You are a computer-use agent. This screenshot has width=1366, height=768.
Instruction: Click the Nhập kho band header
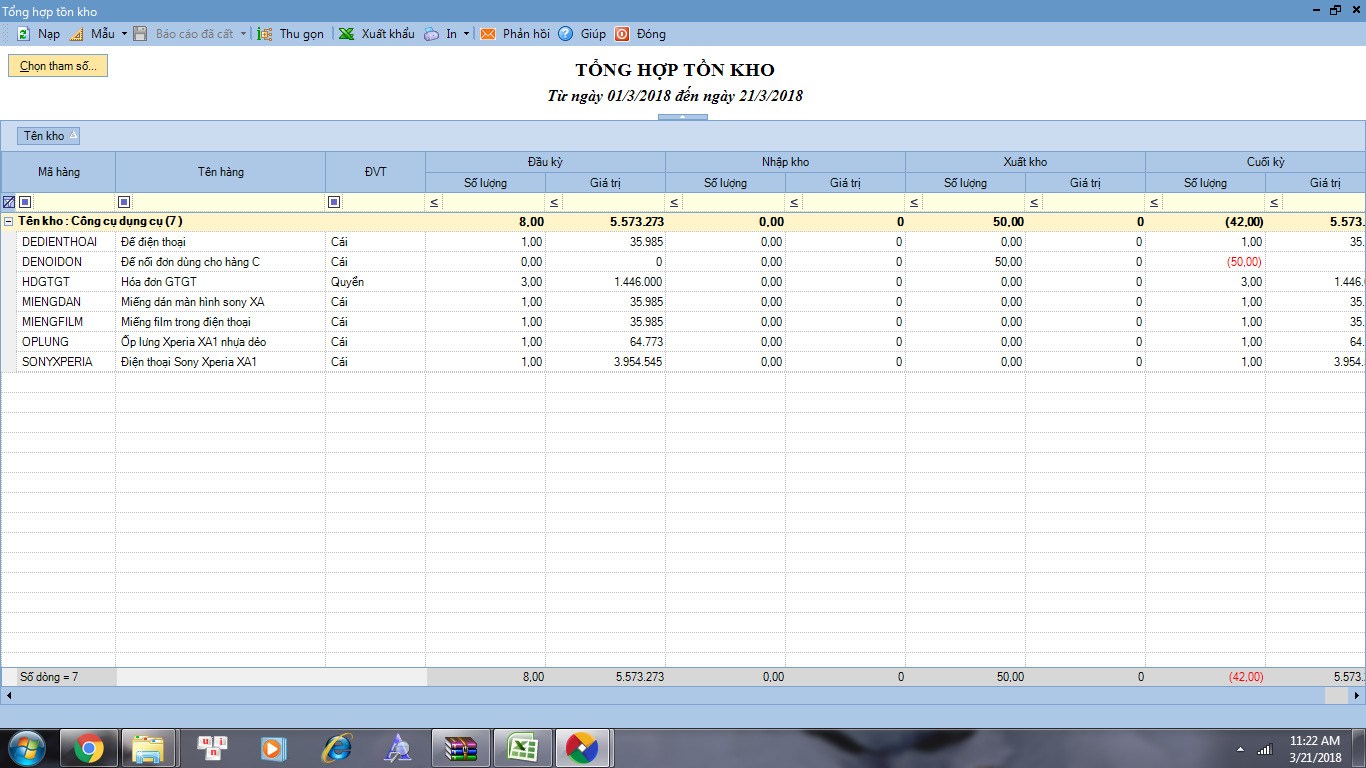(x=785, y=162)
